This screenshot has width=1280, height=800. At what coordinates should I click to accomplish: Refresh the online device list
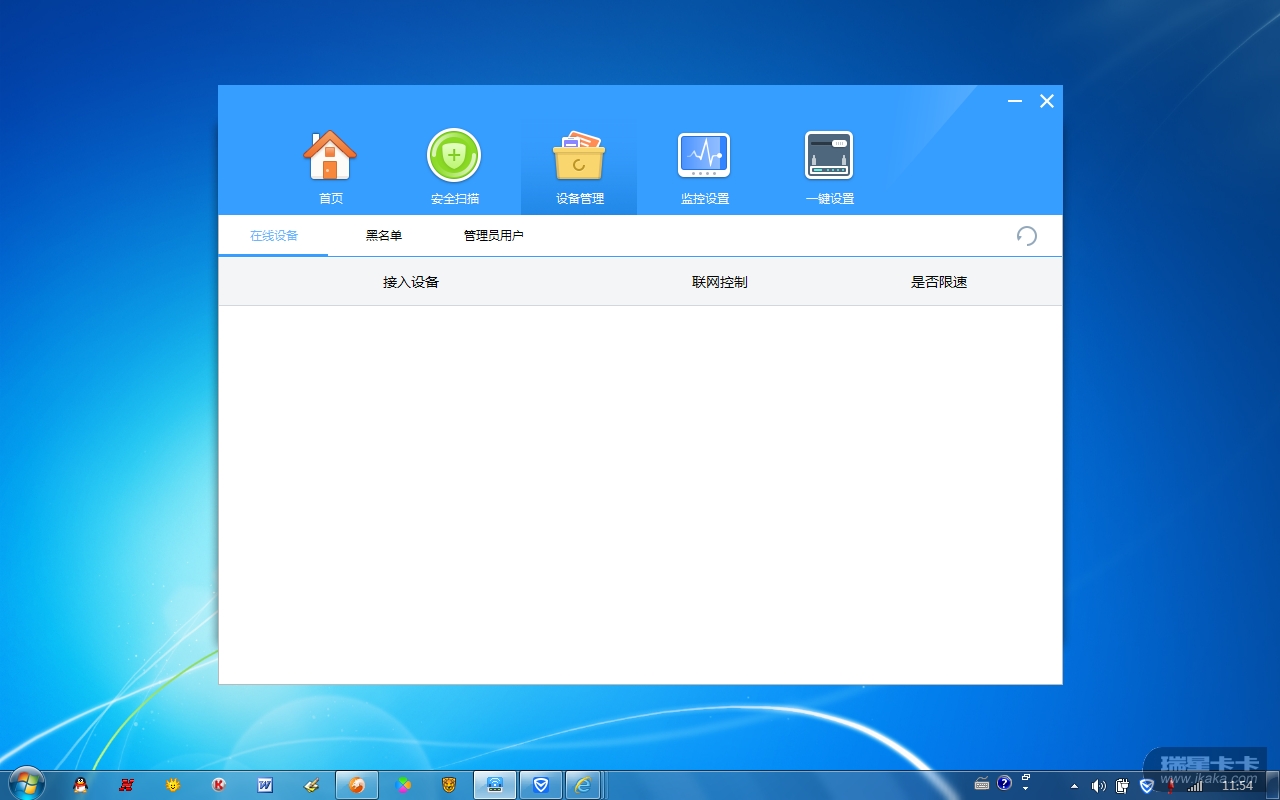[1026, 236]
